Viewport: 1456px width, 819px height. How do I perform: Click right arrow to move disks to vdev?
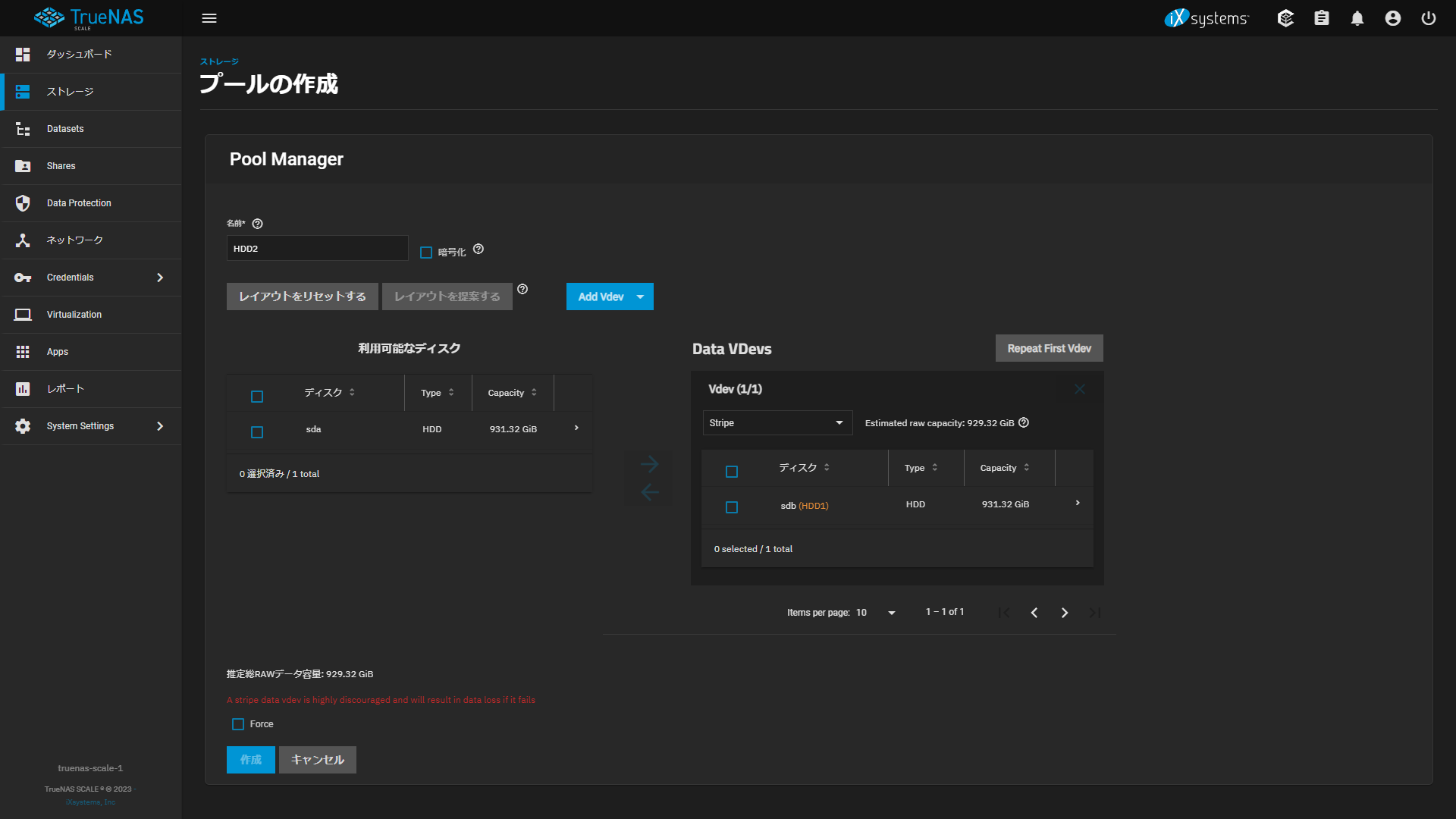(649, 464)
